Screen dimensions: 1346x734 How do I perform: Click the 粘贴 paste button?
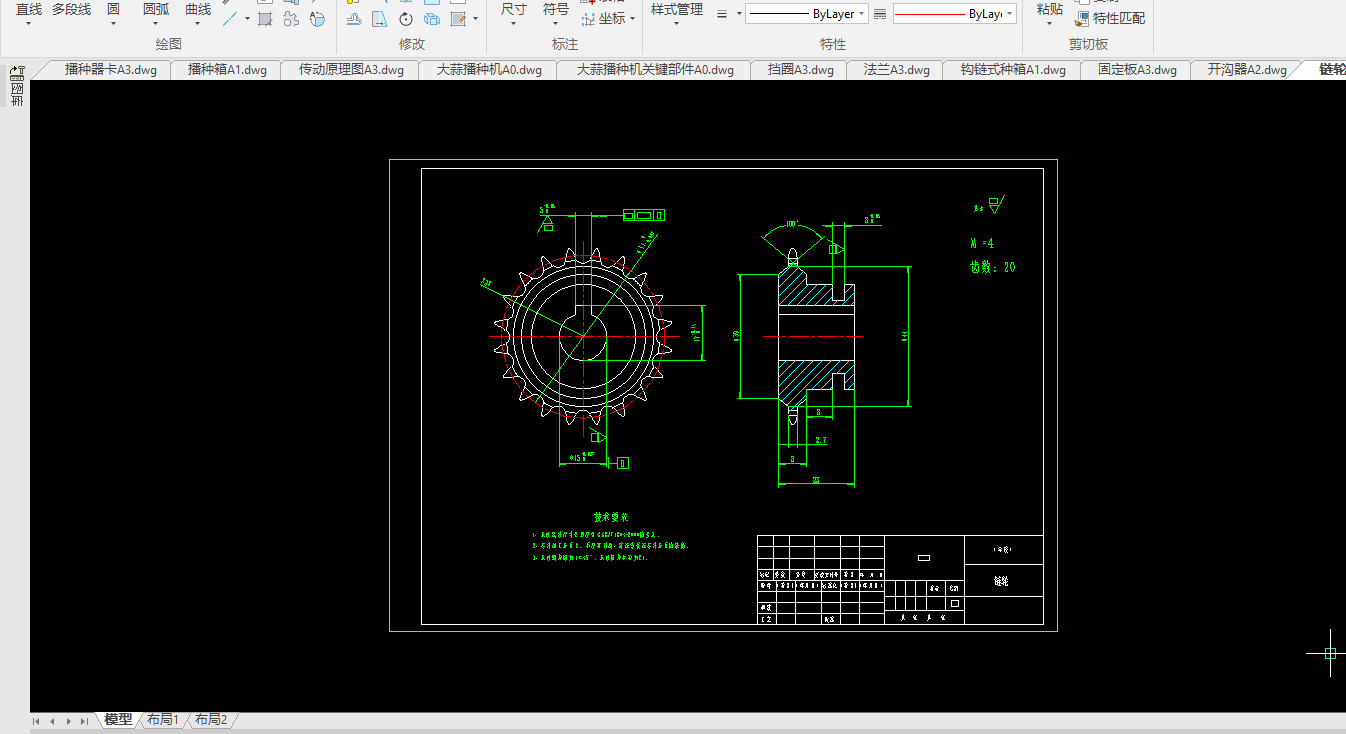coord(1049,9)
